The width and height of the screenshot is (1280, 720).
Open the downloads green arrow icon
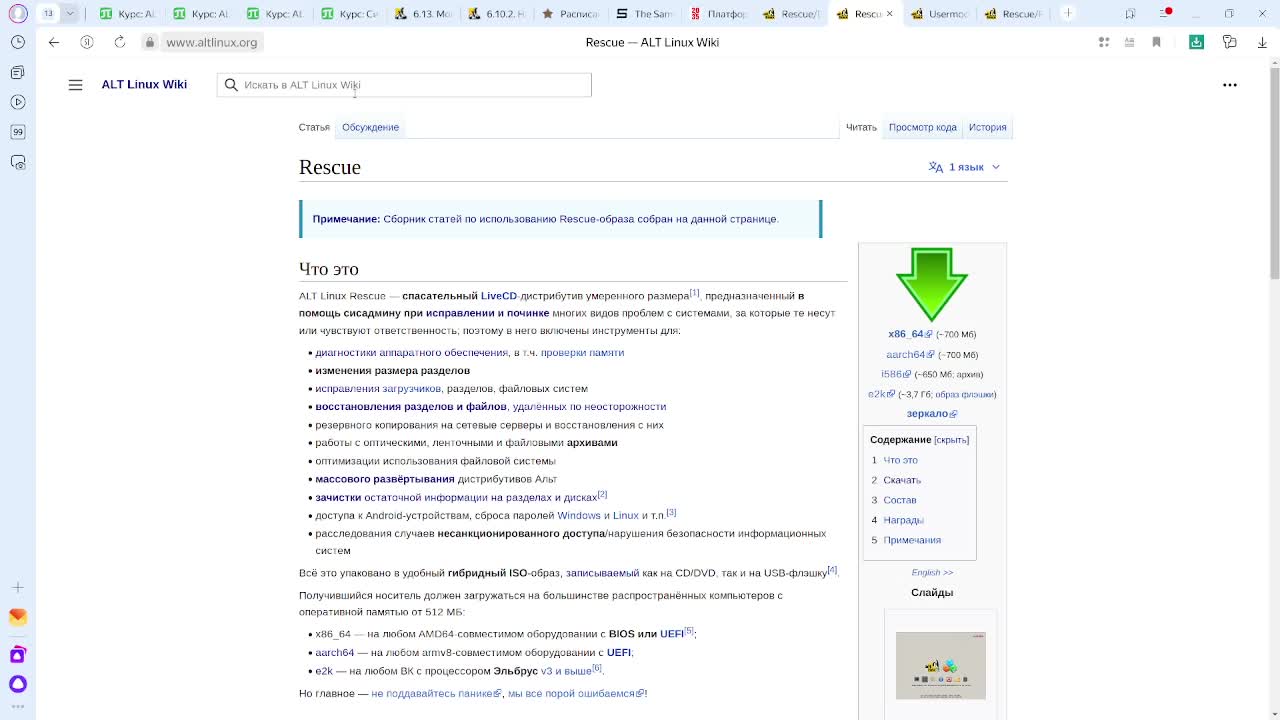click(1196, 42)
